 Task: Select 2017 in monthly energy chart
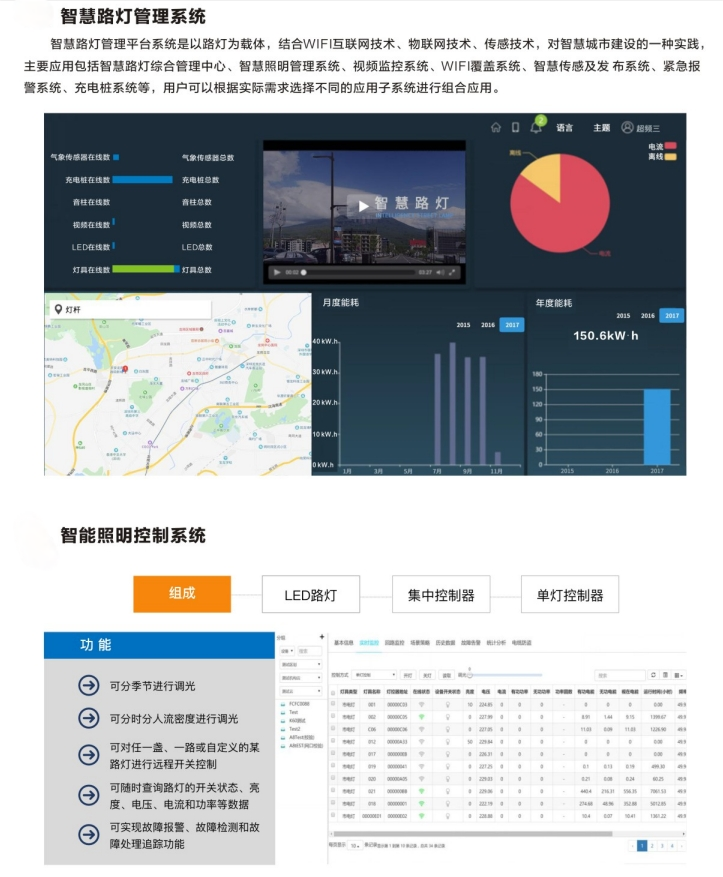(512, 325)
